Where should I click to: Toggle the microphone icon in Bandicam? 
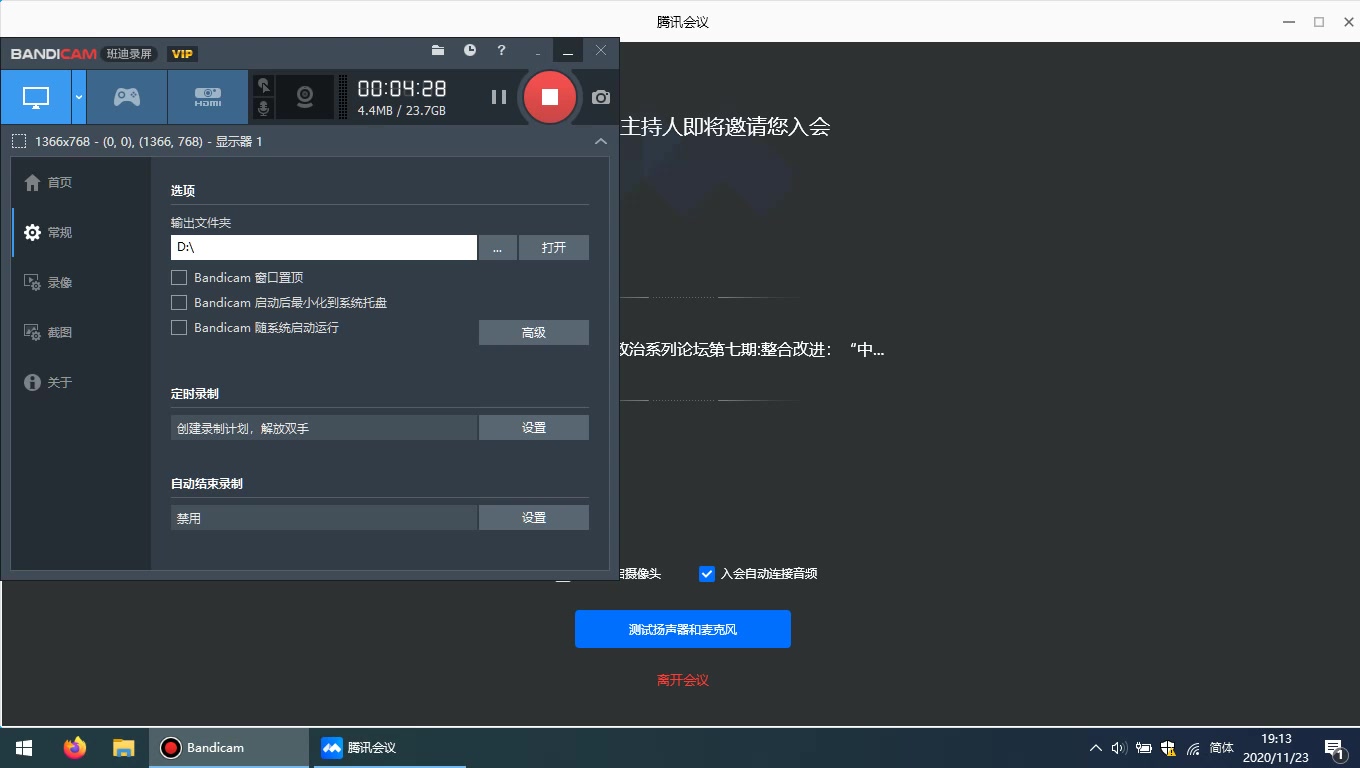(264, 108)
